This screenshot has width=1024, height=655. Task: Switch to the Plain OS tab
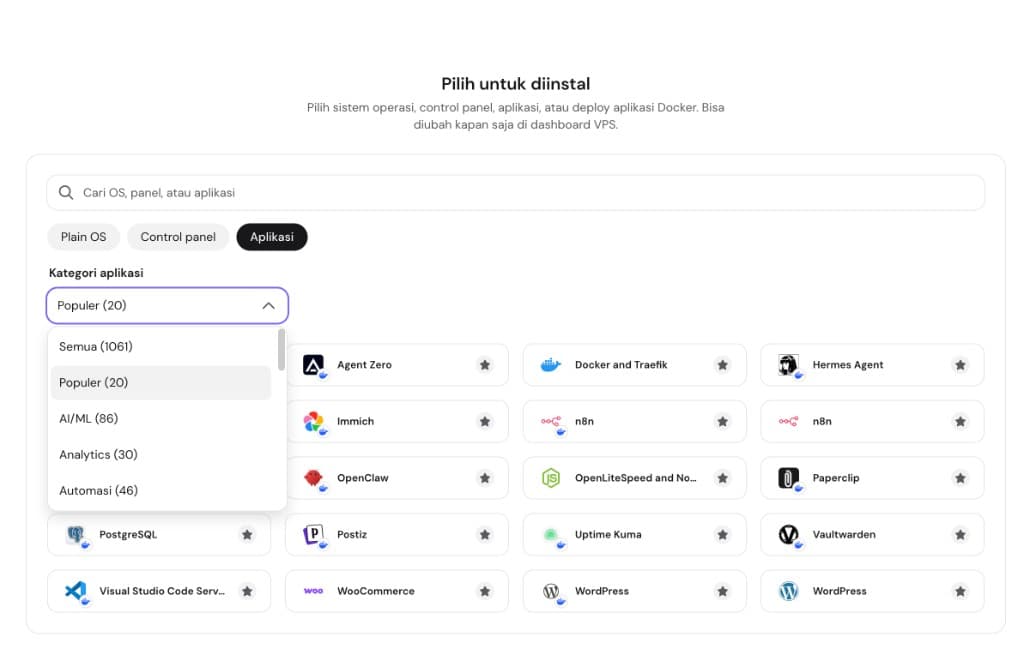click(84, 237)
